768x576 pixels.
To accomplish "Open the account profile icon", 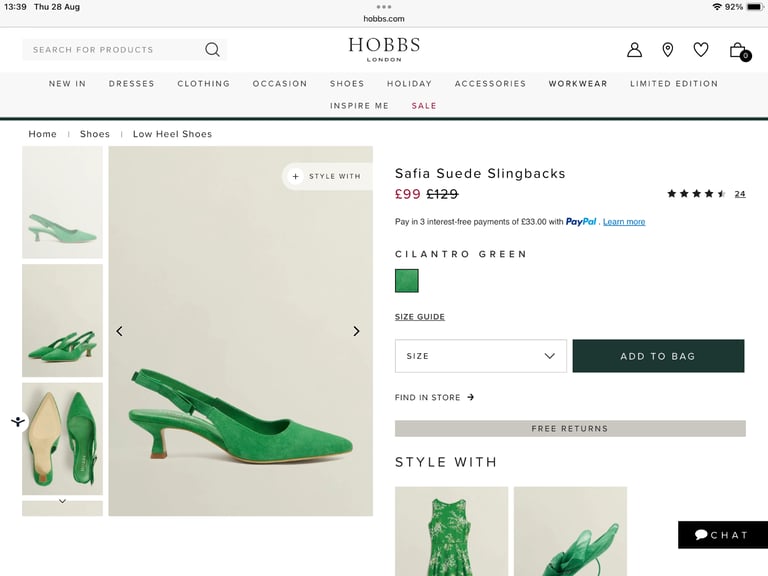I will click(x=634, y=49).
